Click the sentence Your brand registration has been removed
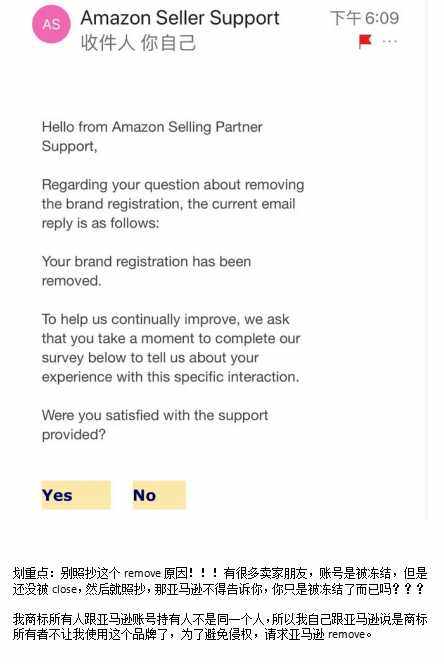The image size is (444, 664). pos(146,271)
